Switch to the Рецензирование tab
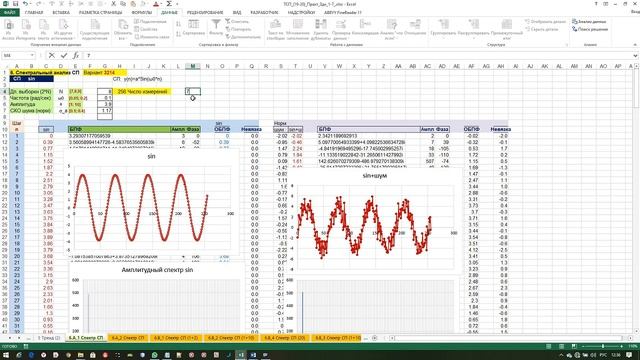Screen dimensions: 640x360 pos(205,13)
